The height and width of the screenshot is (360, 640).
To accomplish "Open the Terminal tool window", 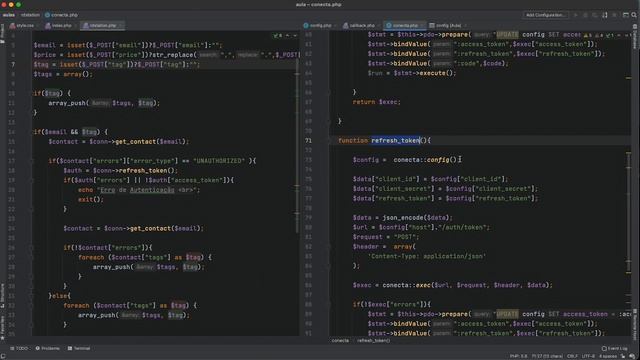I will pos(79,348).
